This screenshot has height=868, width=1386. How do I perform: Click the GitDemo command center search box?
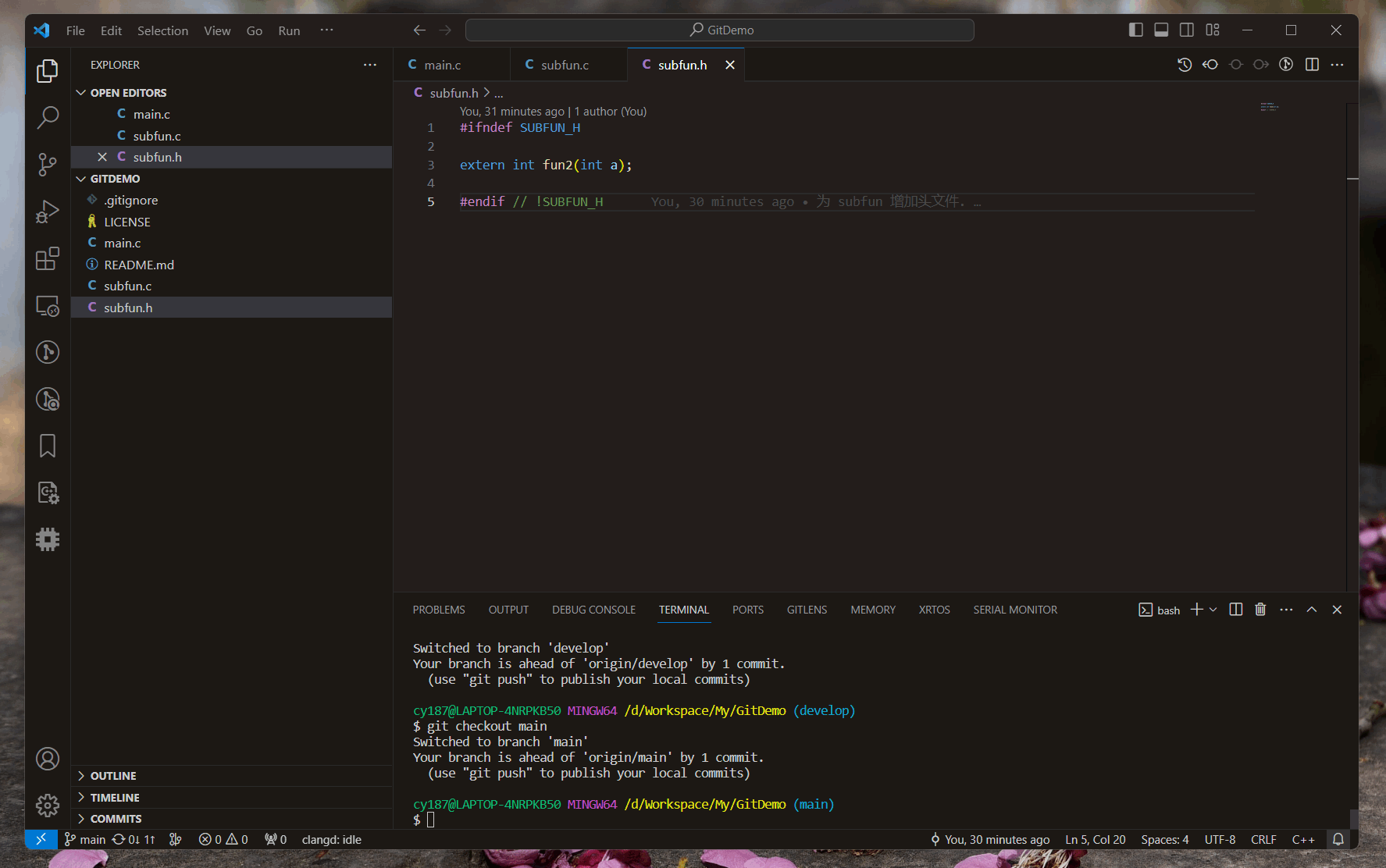pyautogui.click(x=720, y=30)
